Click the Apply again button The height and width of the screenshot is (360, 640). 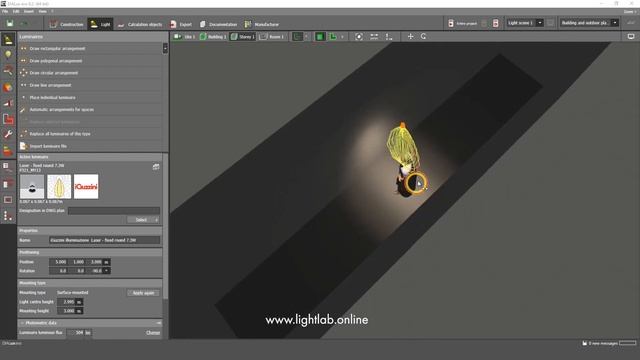click(x=143, y=293)
